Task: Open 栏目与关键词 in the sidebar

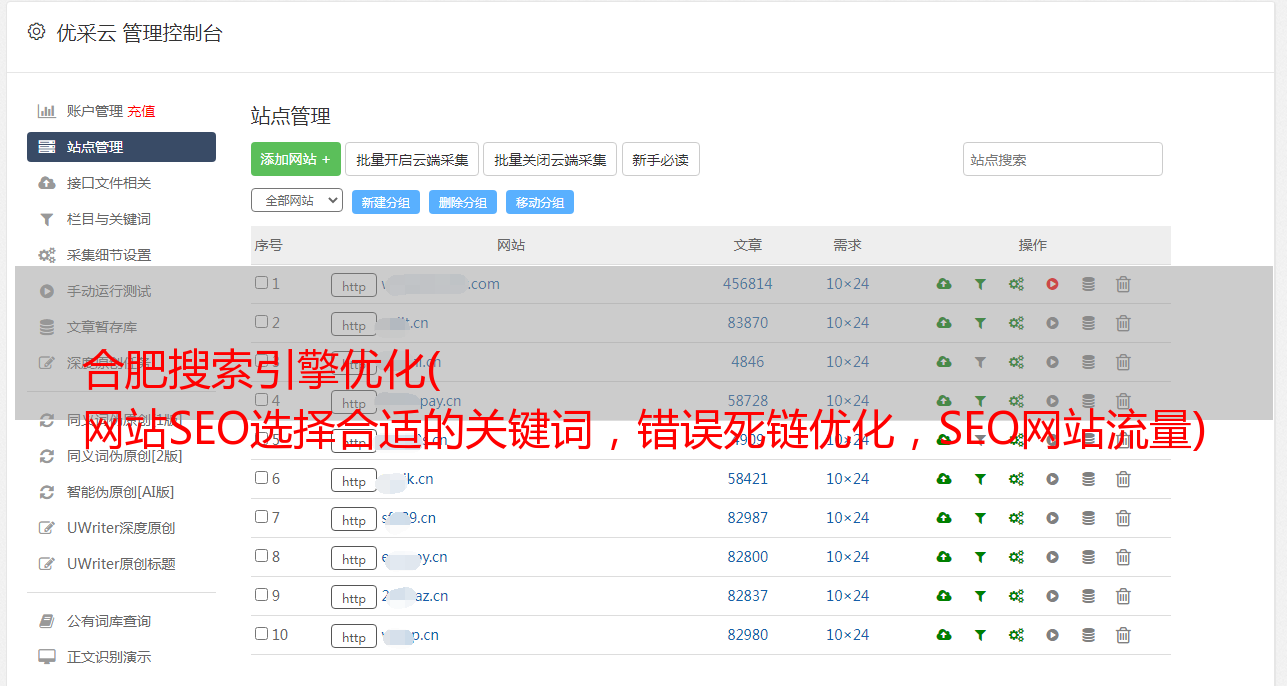Action: 108,219
